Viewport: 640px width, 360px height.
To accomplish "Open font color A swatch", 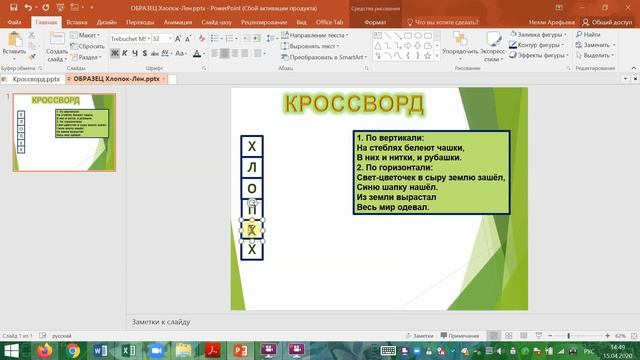I will tap(197, 53).
